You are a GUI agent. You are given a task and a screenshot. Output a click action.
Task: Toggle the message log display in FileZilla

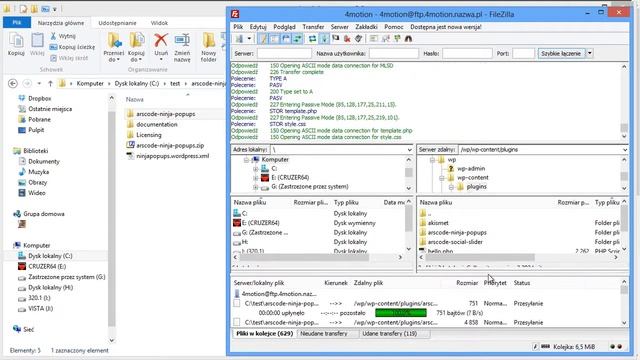tap(263, 39)
